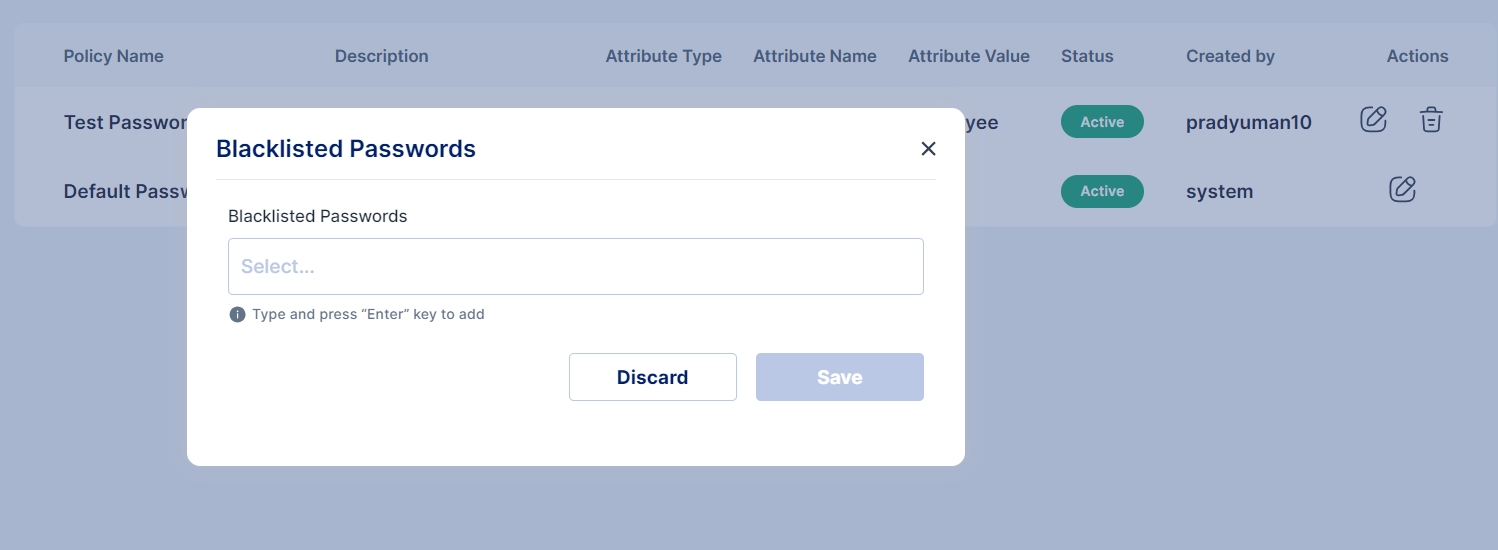Close the Blacklisted Passwords dialog
This screenshot has width=1498, height=550.
[928, 149]
